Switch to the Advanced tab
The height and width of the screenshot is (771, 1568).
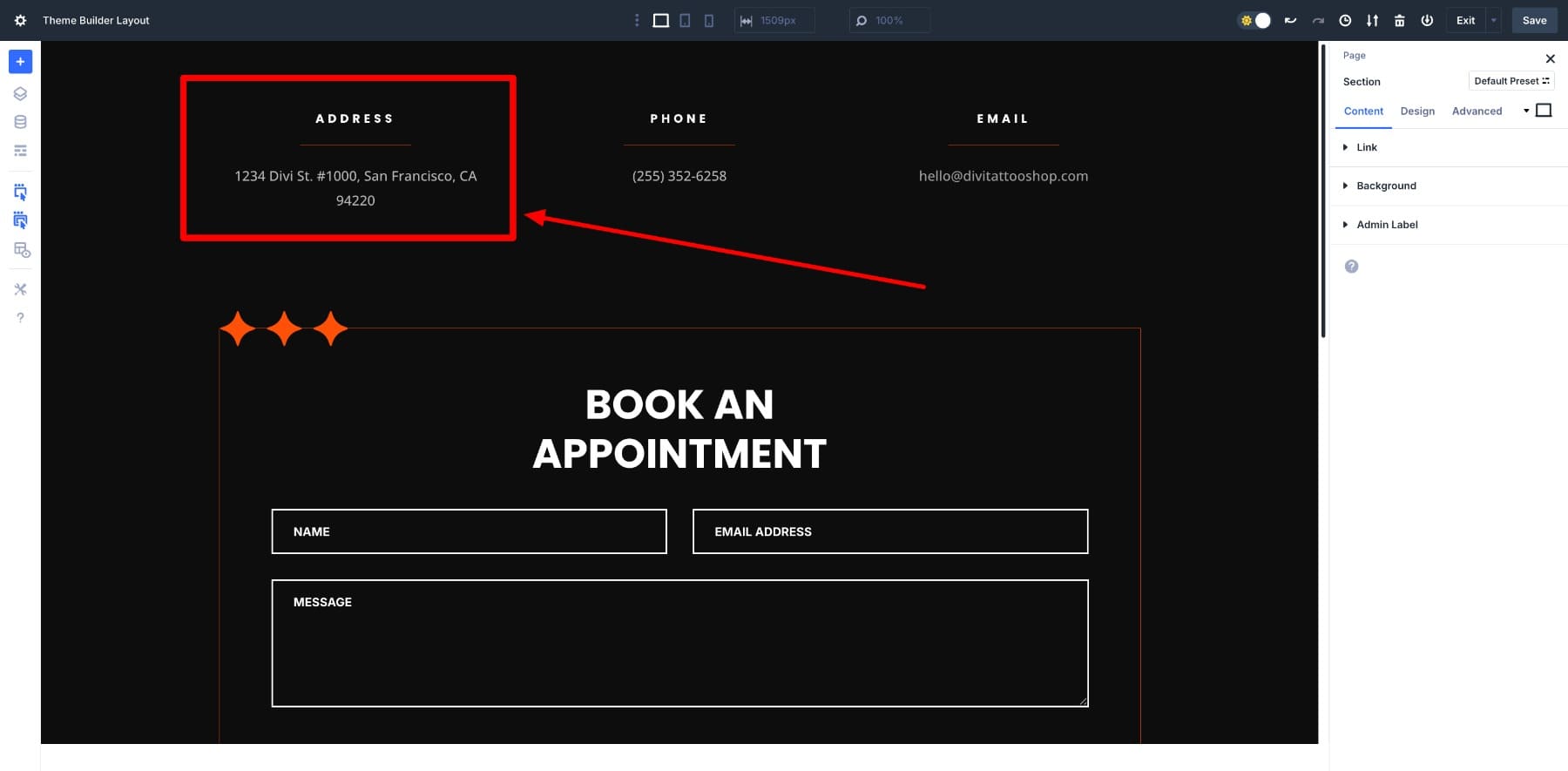1477,111
